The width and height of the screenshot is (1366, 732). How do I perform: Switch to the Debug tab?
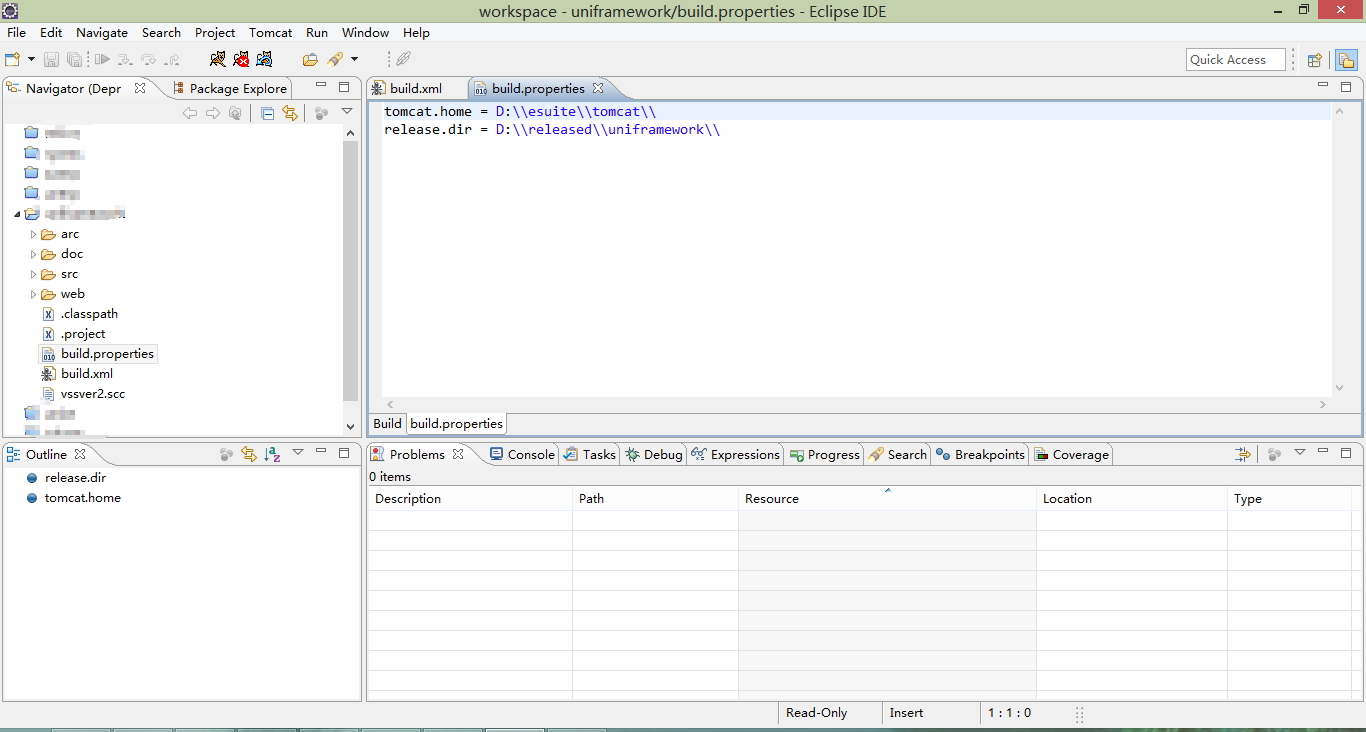coord(653,454)
